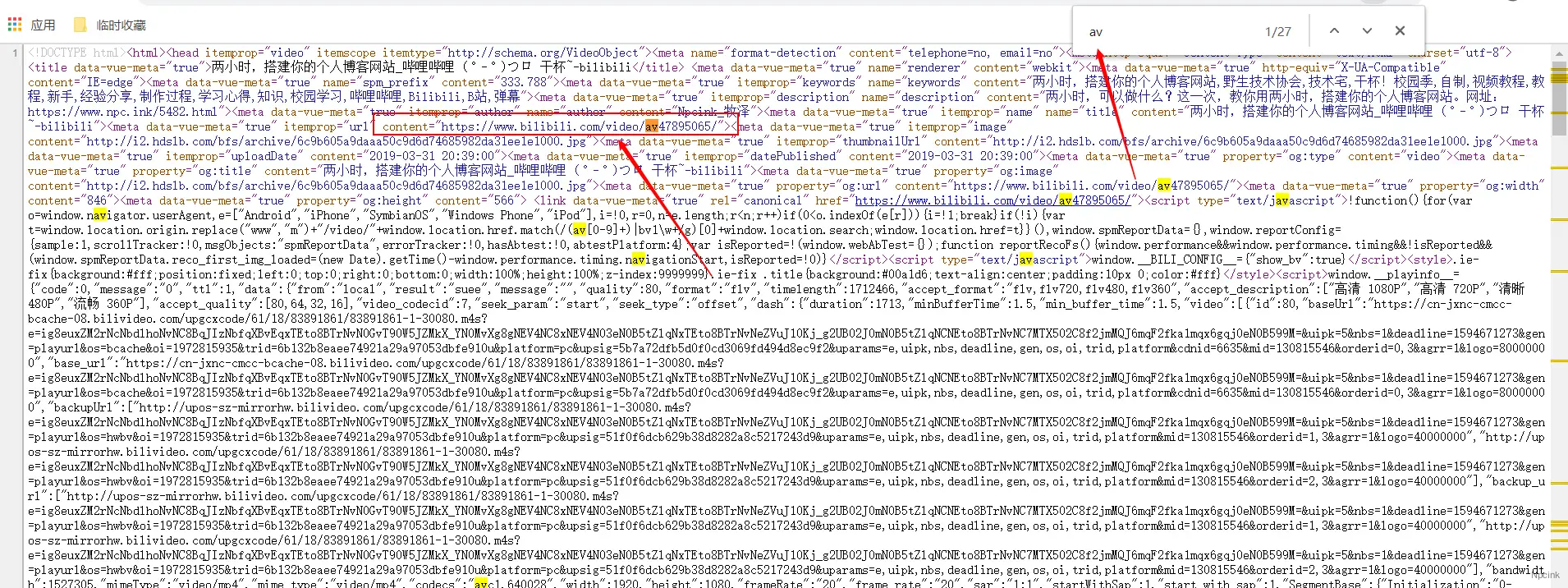The width and height of the screenshot is (1568, 588).
Task: Click the vertical scrollbar with match markers
Action: 1560,316
